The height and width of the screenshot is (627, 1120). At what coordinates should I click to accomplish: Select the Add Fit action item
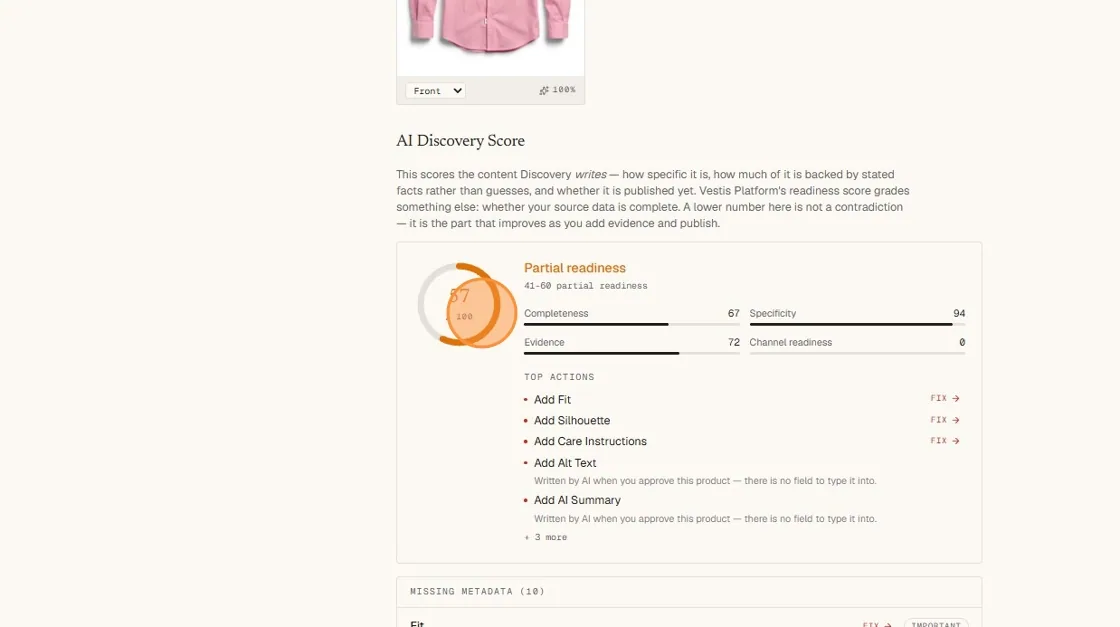tap(552, 399)
